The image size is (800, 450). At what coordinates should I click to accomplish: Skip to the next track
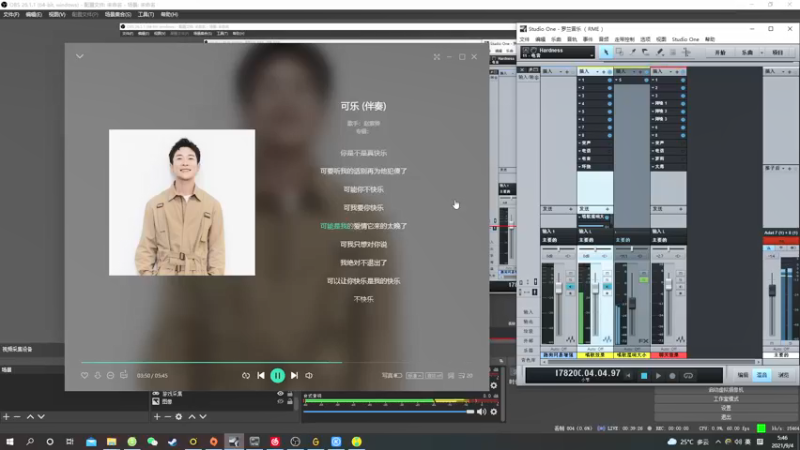pyautogui.click(x=294, y=376)
